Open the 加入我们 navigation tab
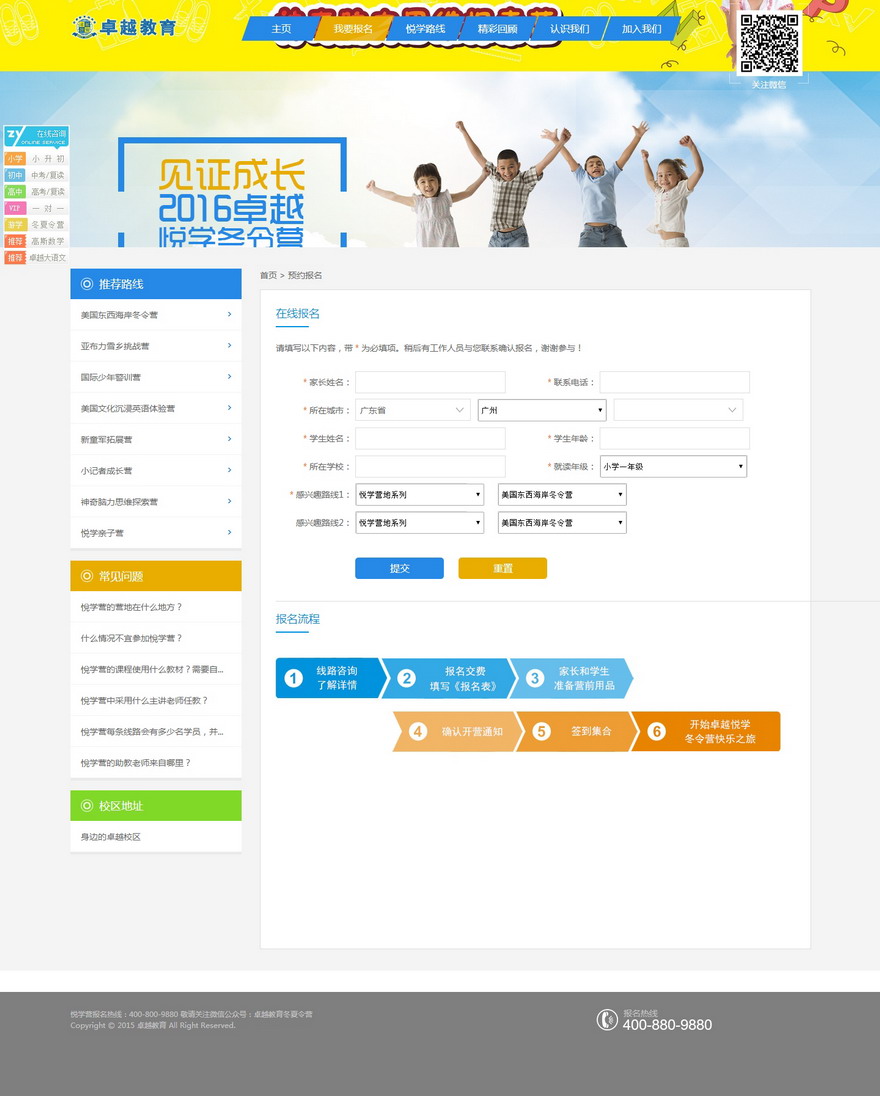This screenshot has width=880, height=1096. click(x=642, y=29)
